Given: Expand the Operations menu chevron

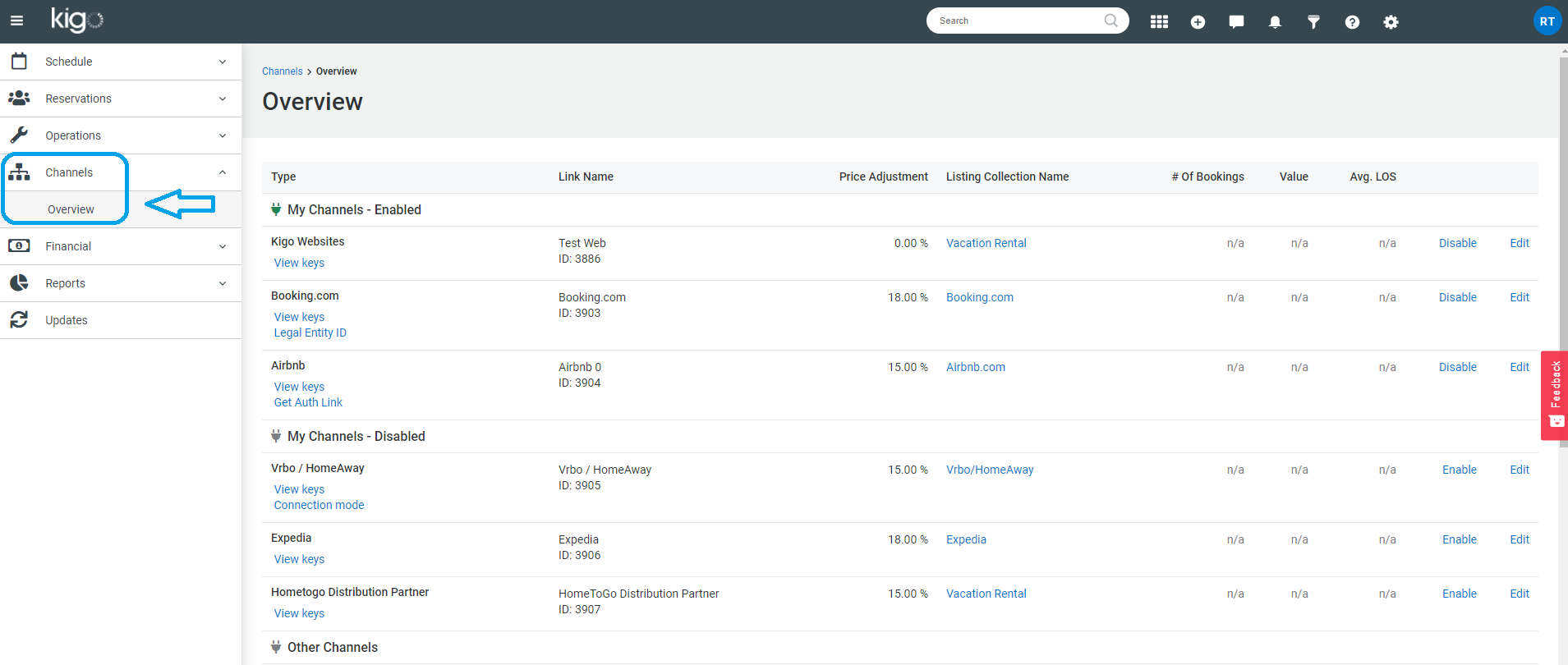Looking at the screenshot, I should 223,135.
